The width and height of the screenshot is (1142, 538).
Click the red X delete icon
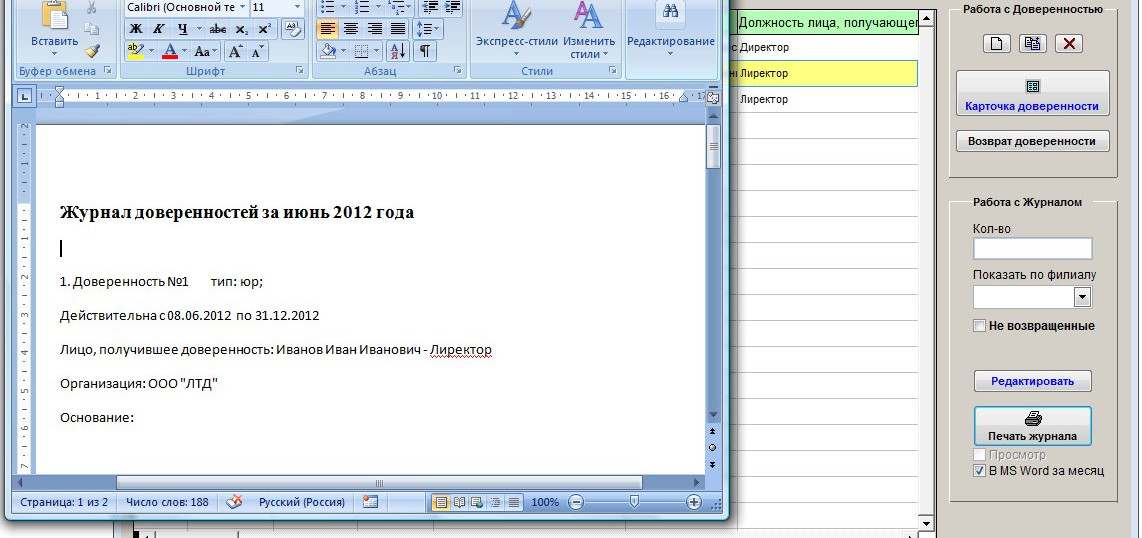point(1068,43)
